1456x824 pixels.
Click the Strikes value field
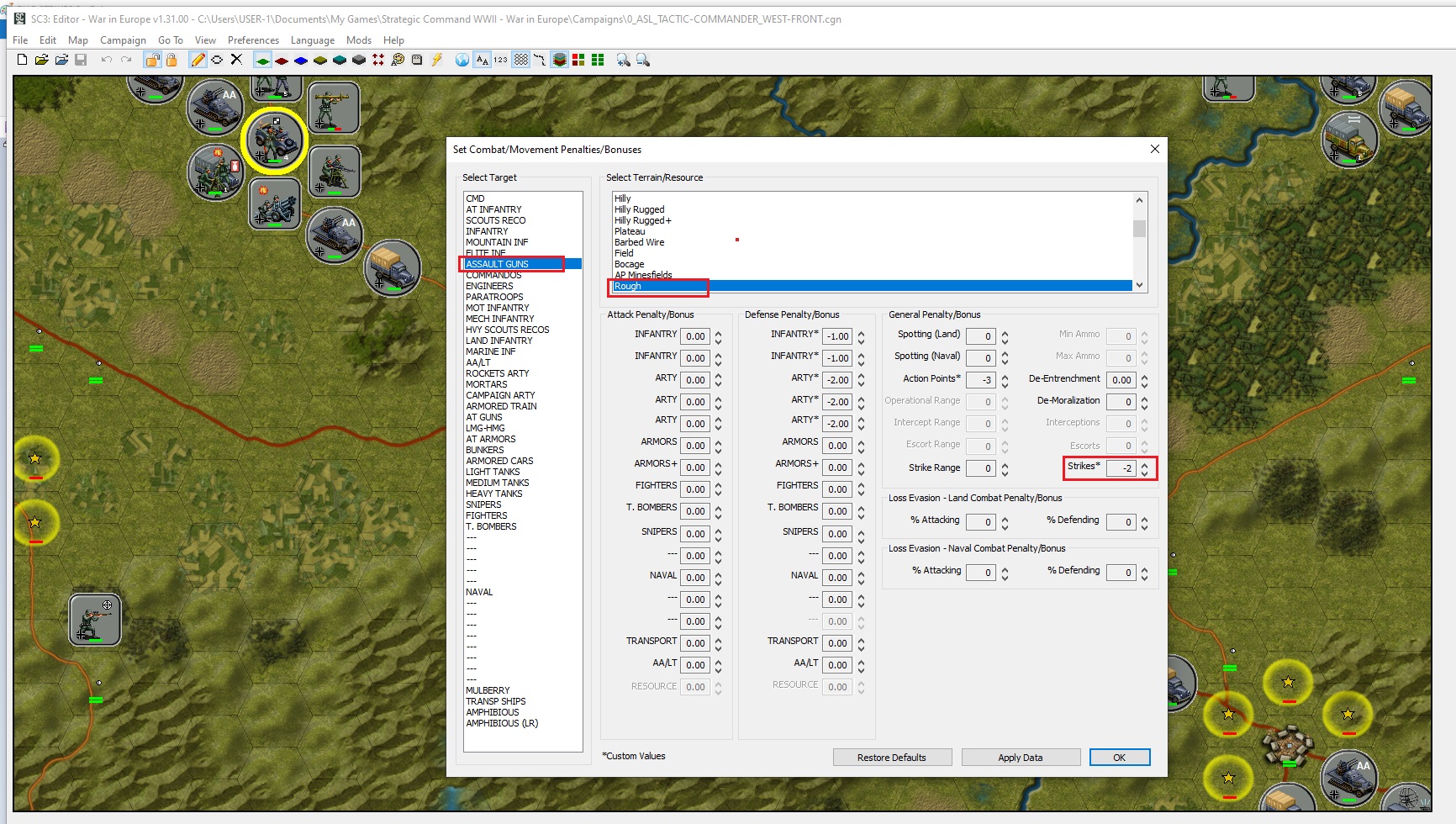[1121, 468]
